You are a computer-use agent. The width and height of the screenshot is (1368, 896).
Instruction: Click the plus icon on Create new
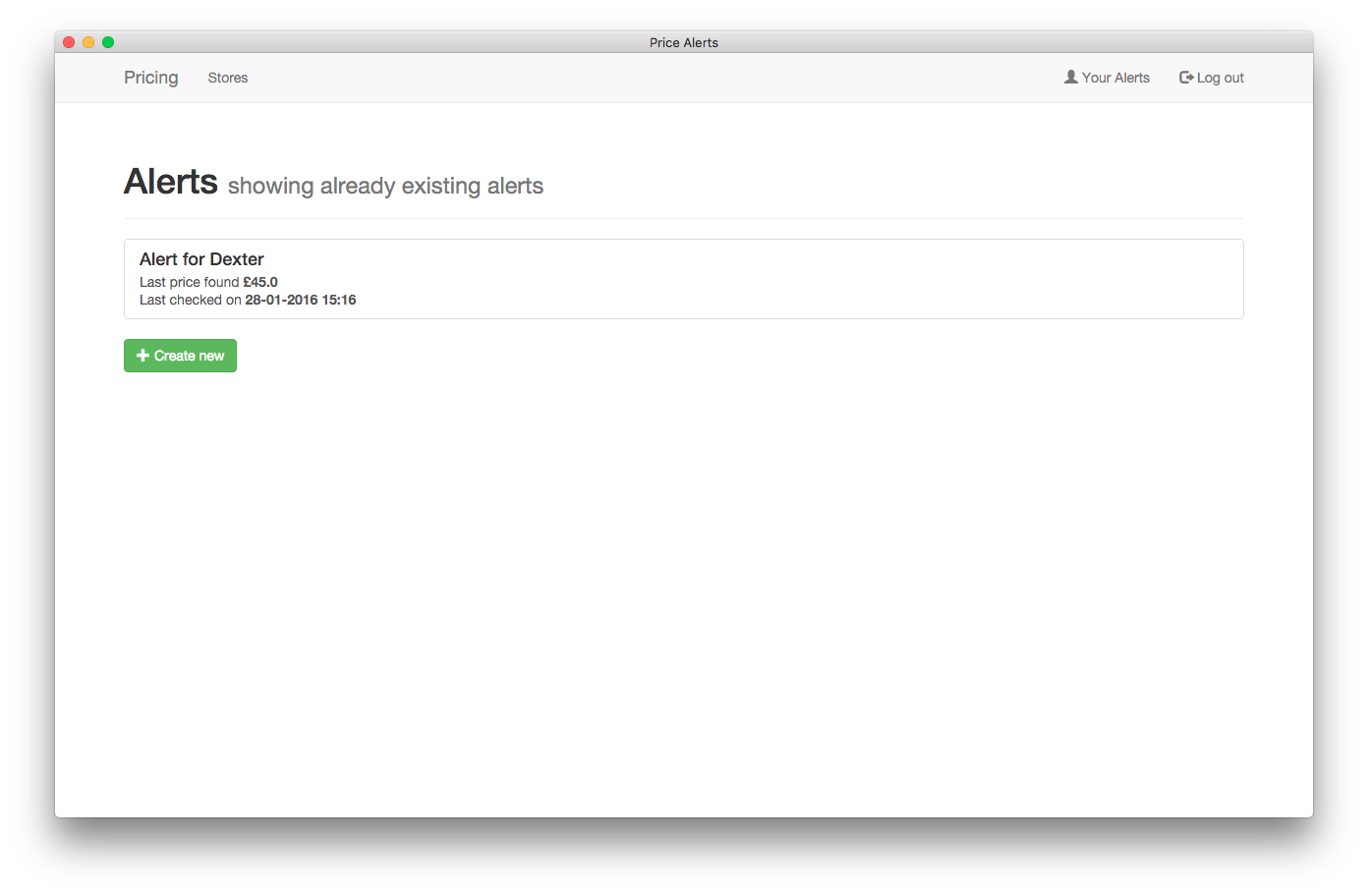[142, 356]
